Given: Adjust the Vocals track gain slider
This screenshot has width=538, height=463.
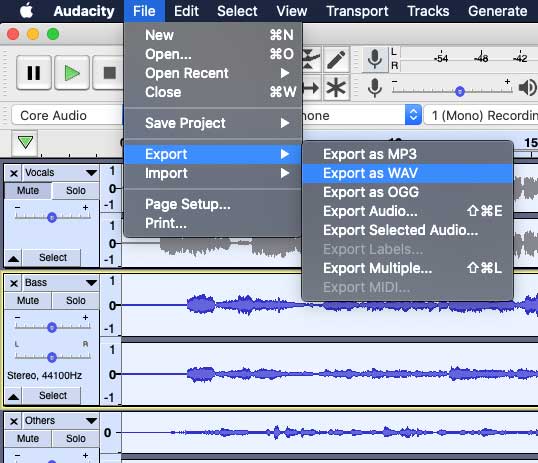Looking at the screenshot, I should point(52,217).
